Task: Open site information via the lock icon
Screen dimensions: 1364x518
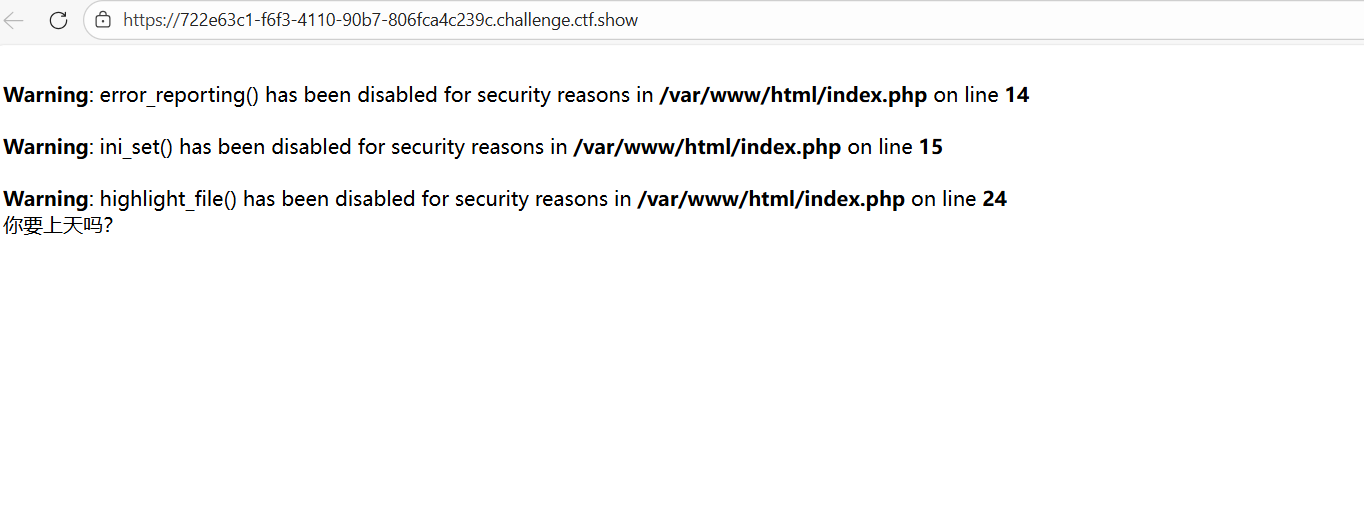Action: click(103, 20)
